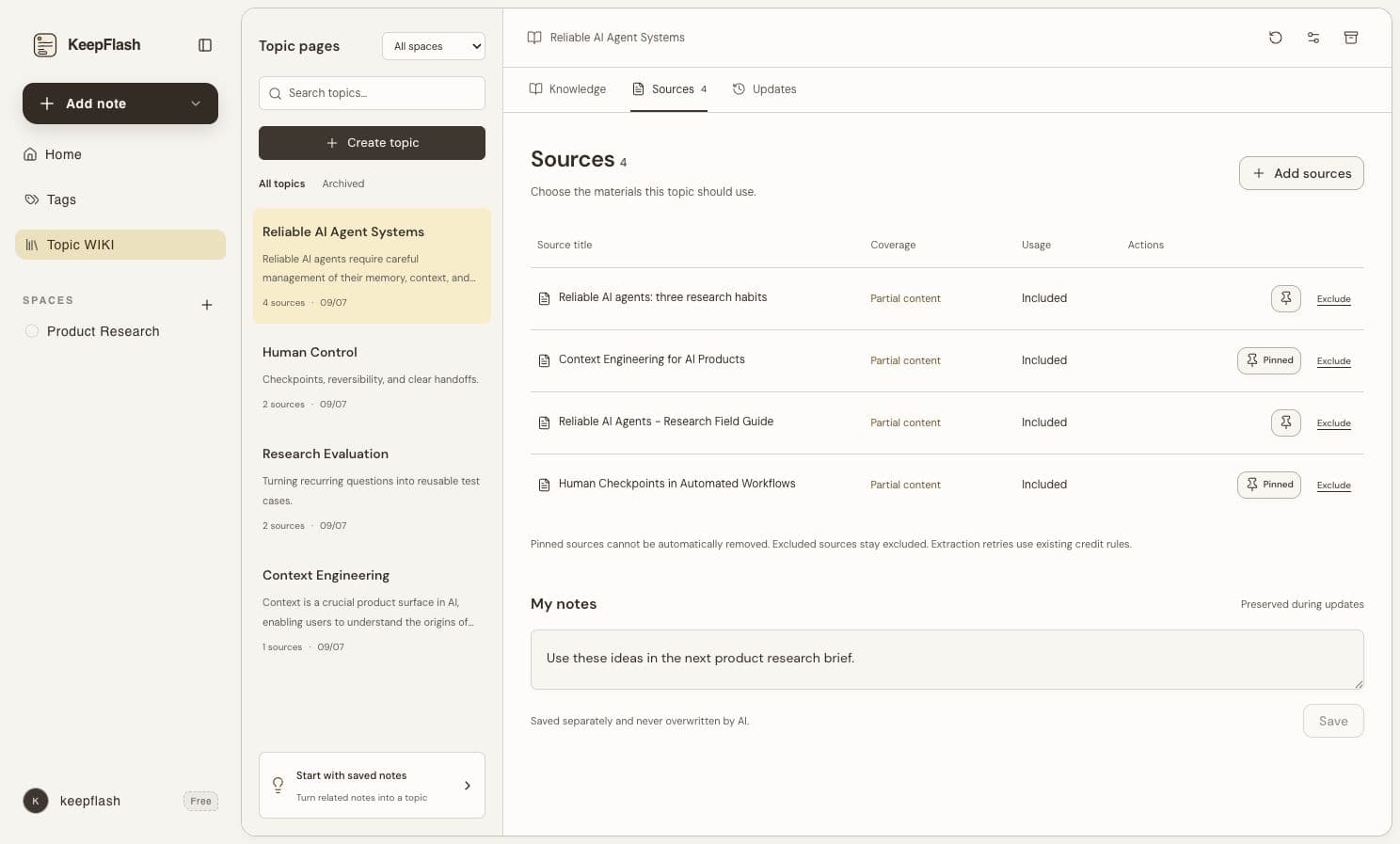Exclude 'Human Checkpoints in Automated Workflows' source
The image size is (1400, 844).
[1334, 486]
